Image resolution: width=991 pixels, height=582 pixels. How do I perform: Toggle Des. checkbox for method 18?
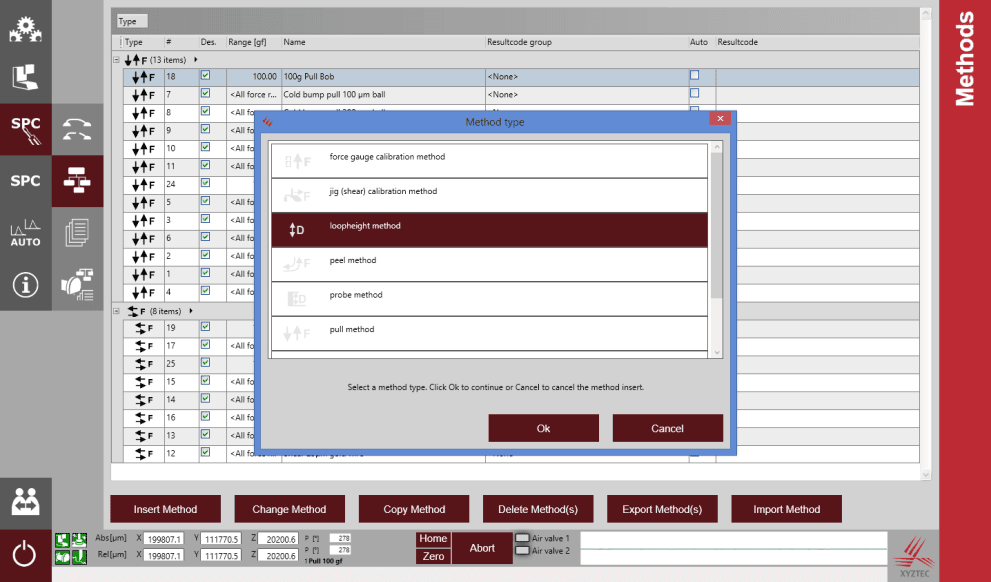[x=205, y=76]
